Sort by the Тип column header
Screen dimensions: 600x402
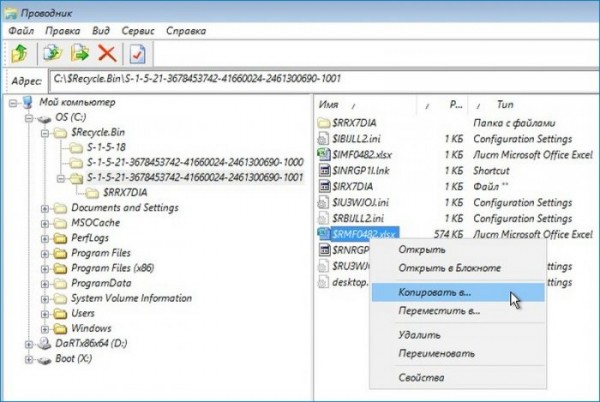click(534, 105)
